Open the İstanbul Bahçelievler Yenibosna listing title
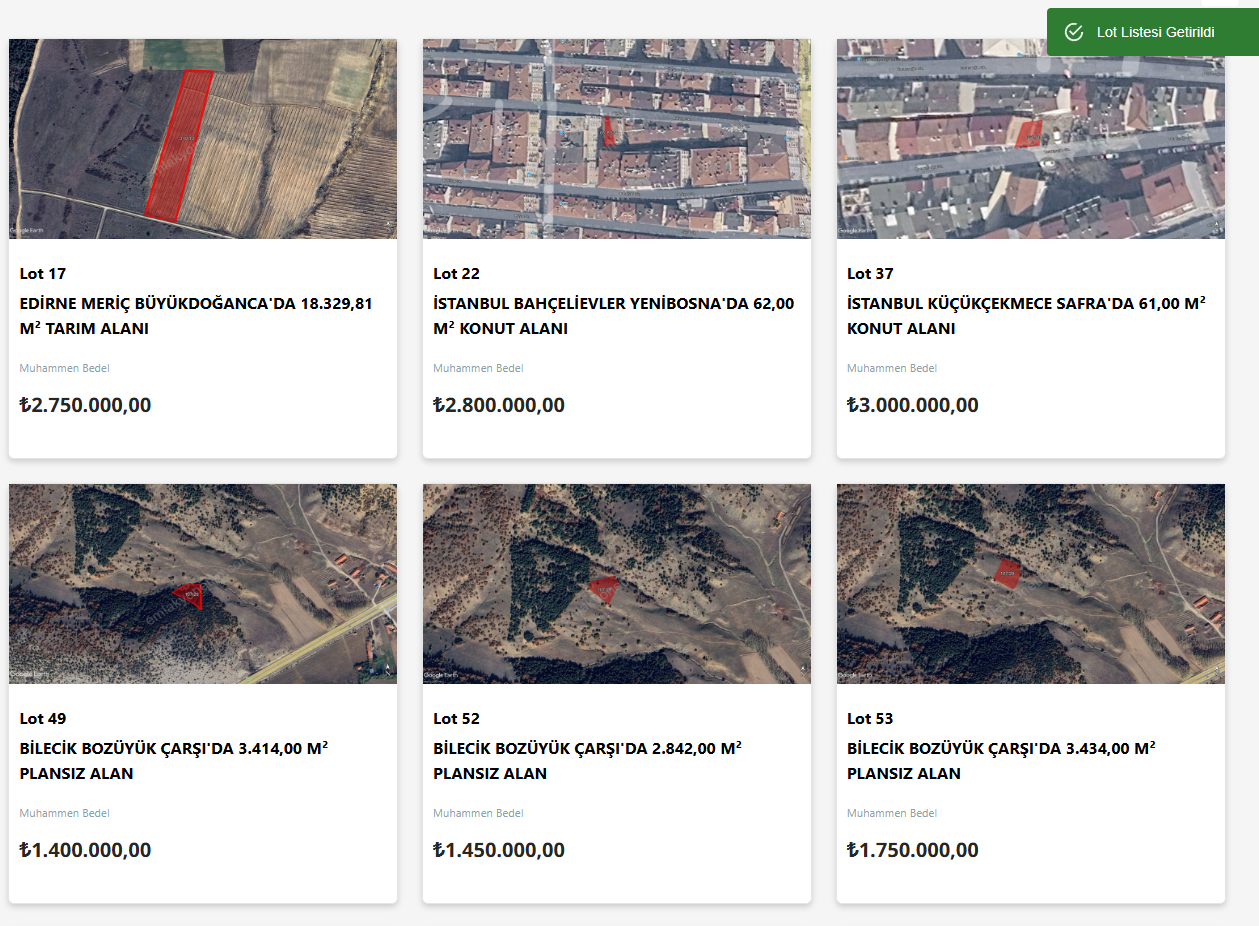1259x926 pixels. pyautogui.click(x=613, y=316)
